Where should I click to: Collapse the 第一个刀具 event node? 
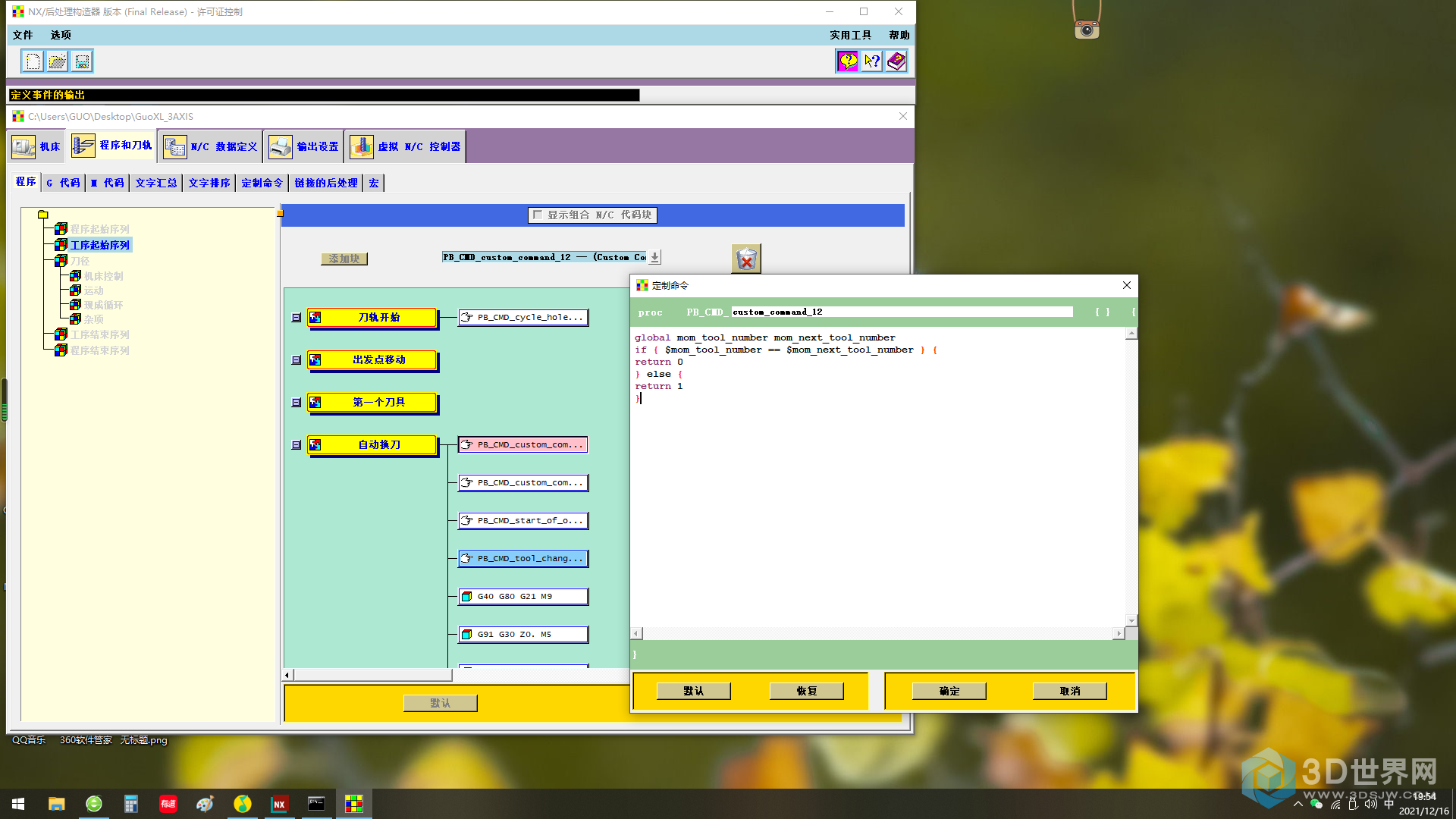297,403
